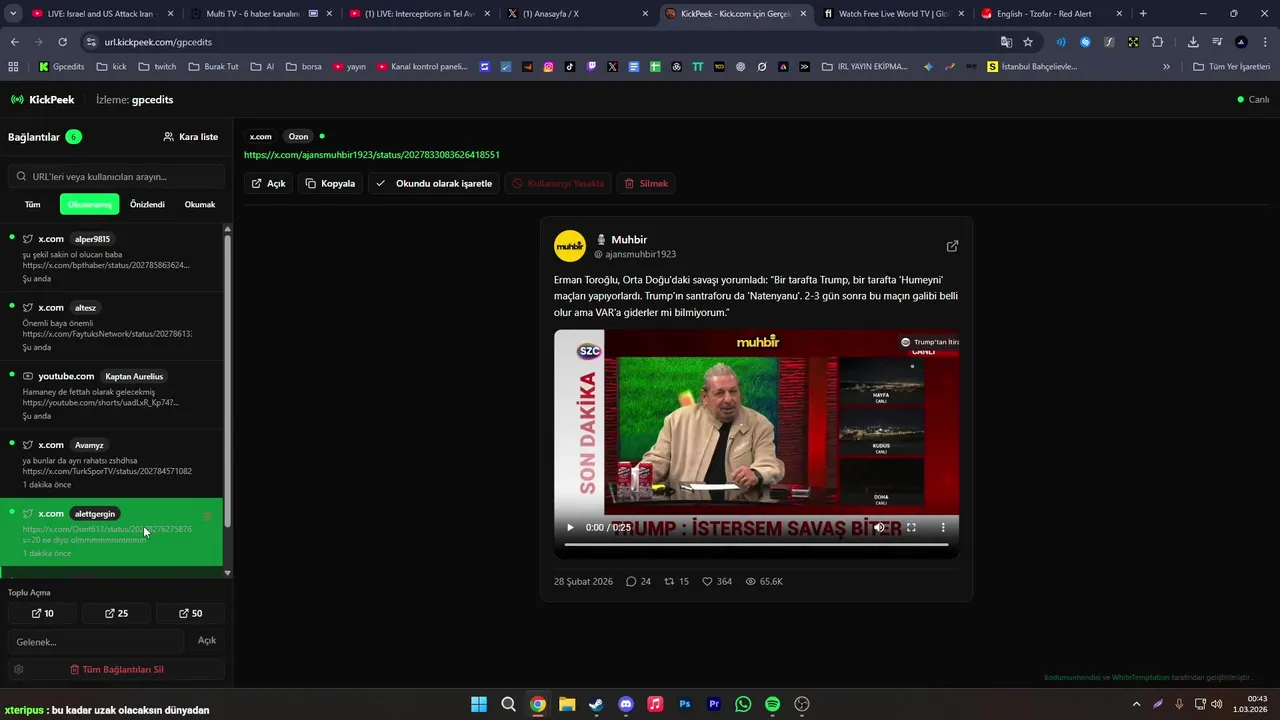The height and width of the screenshot is (720, 1280).
Task: Open the Avamyz x.com link entry
Action: 111,464
